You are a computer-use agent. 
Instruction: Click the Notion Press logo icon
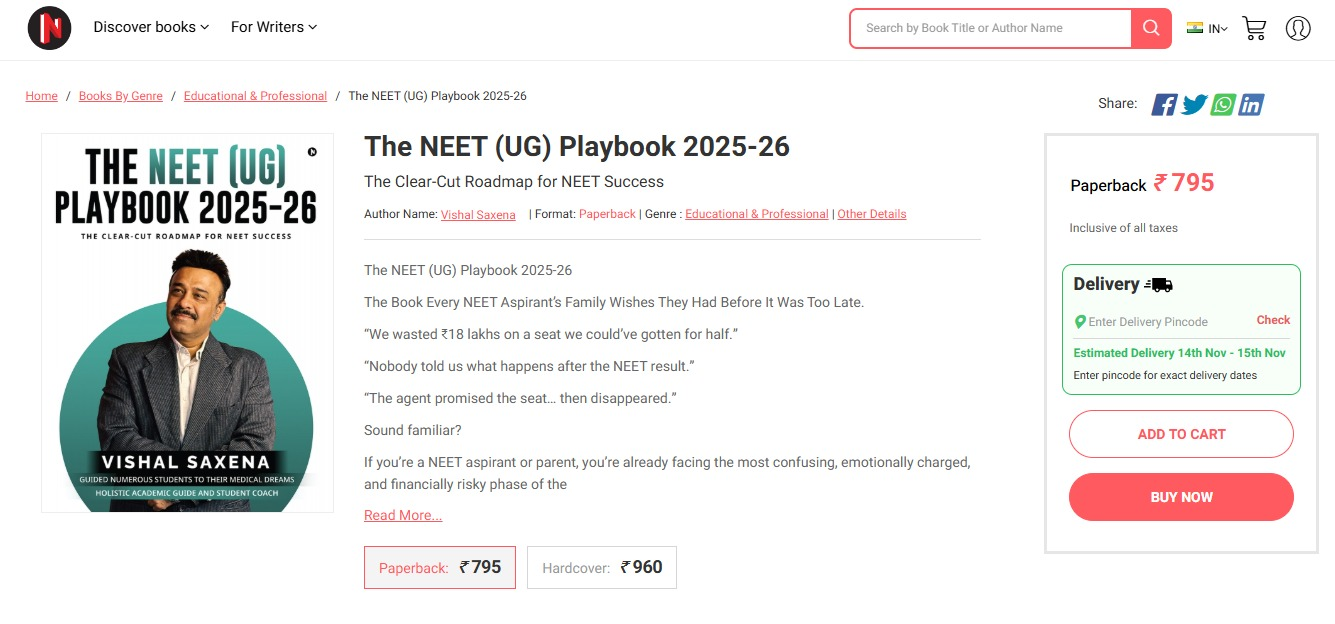pyautogui.click(x=49, y=28)
